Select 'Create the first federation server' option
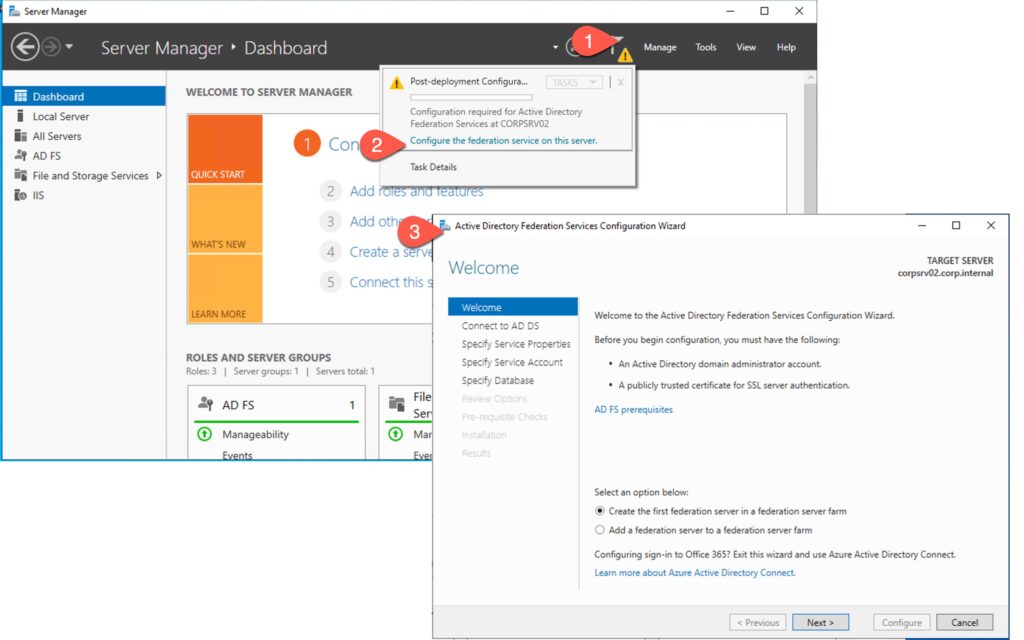The width and height of the screenshot is (1024, 640). tap(600, 511)
